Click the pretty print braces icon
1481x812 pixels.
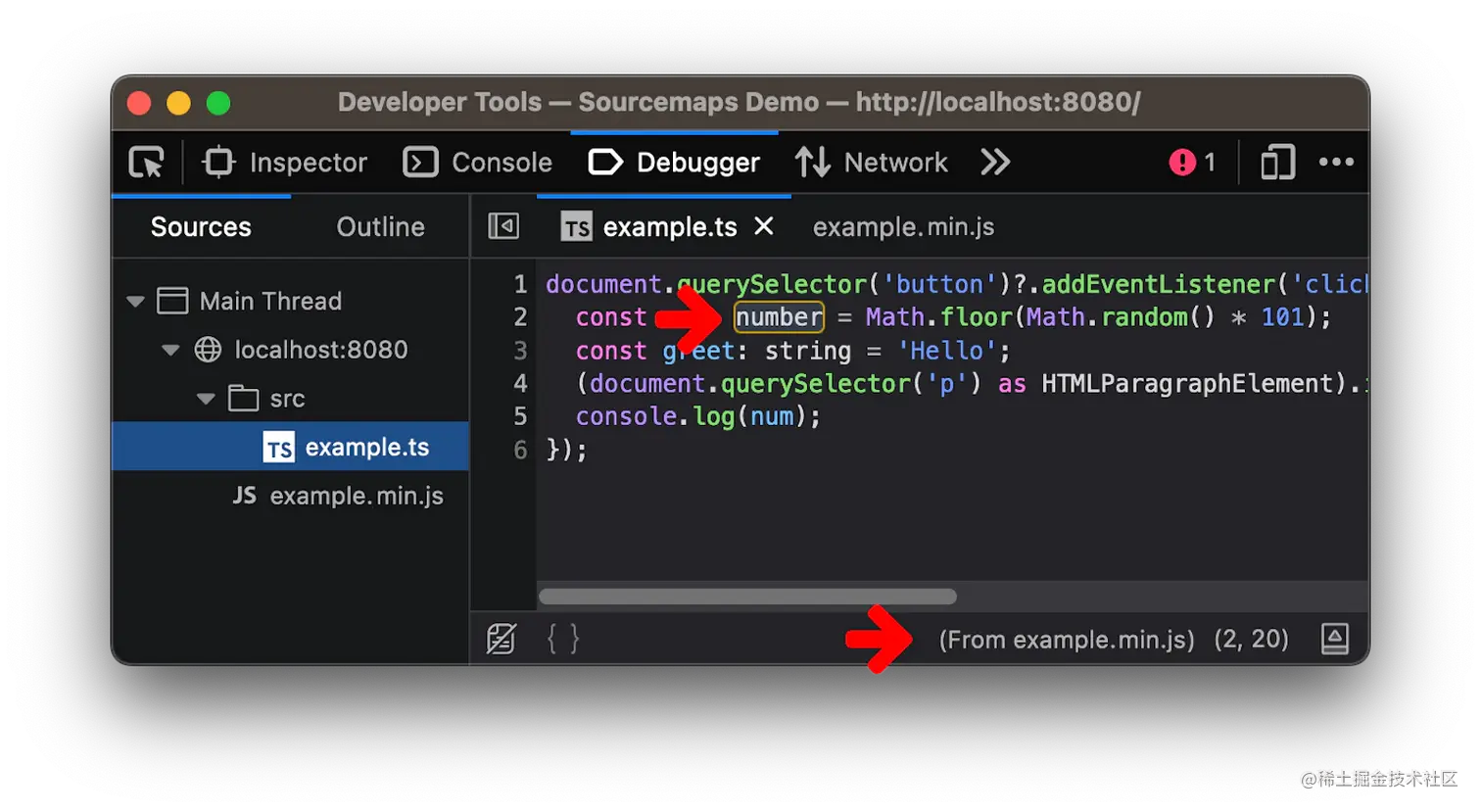pyautogui.click(x=563, y=640)
